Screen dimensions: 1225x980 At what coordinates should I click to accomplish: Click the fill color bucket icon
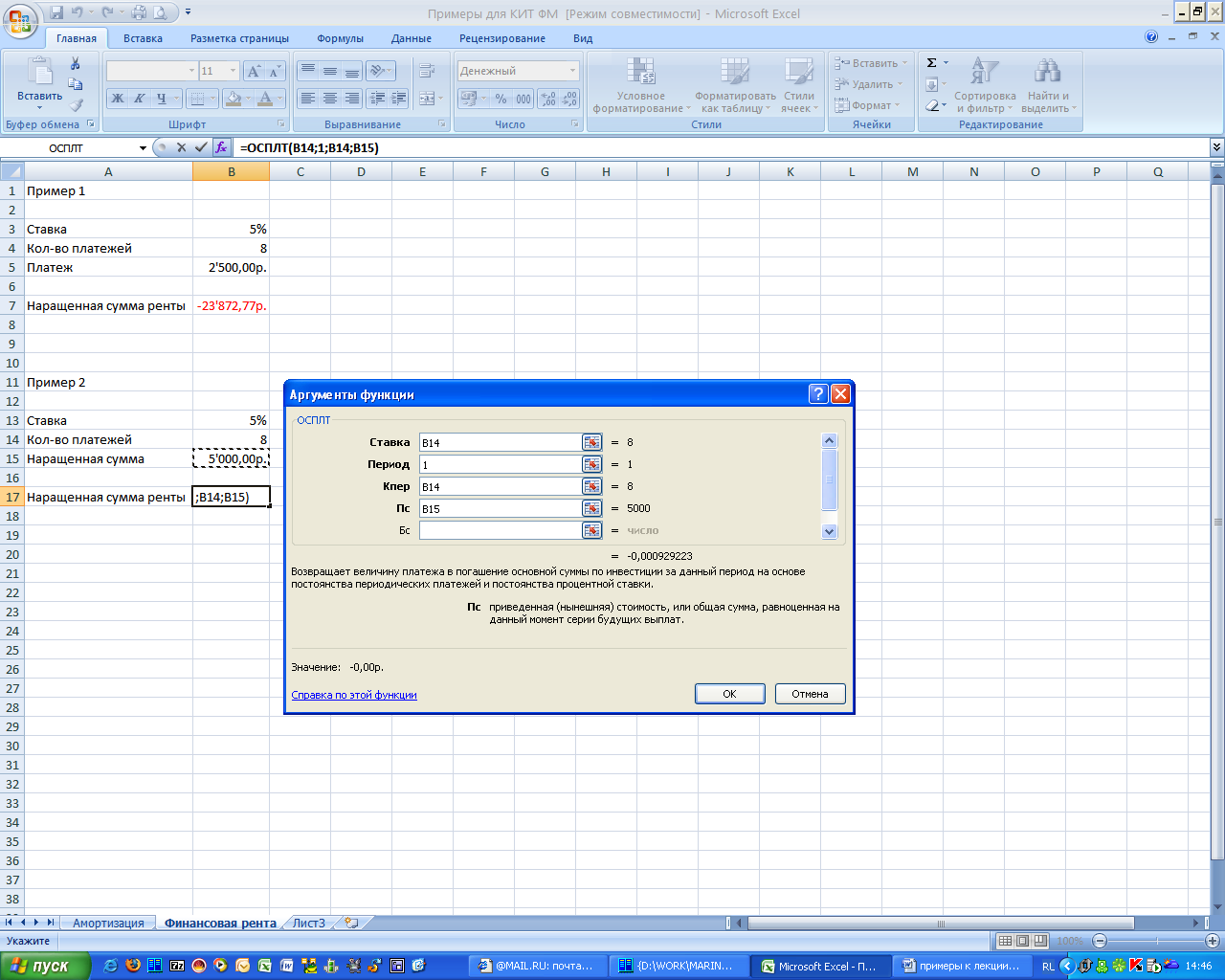(x=233, y=99)
